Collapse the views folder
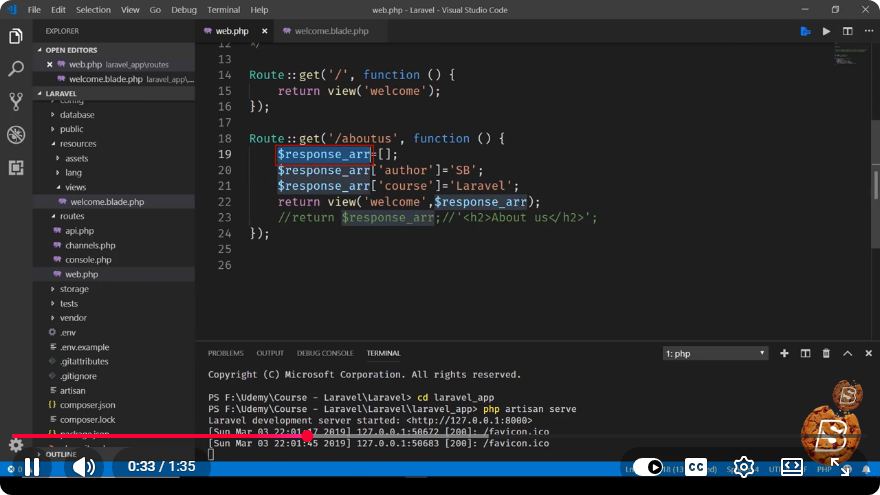Screen dimensions: 880x495 [x=75, y=187]
